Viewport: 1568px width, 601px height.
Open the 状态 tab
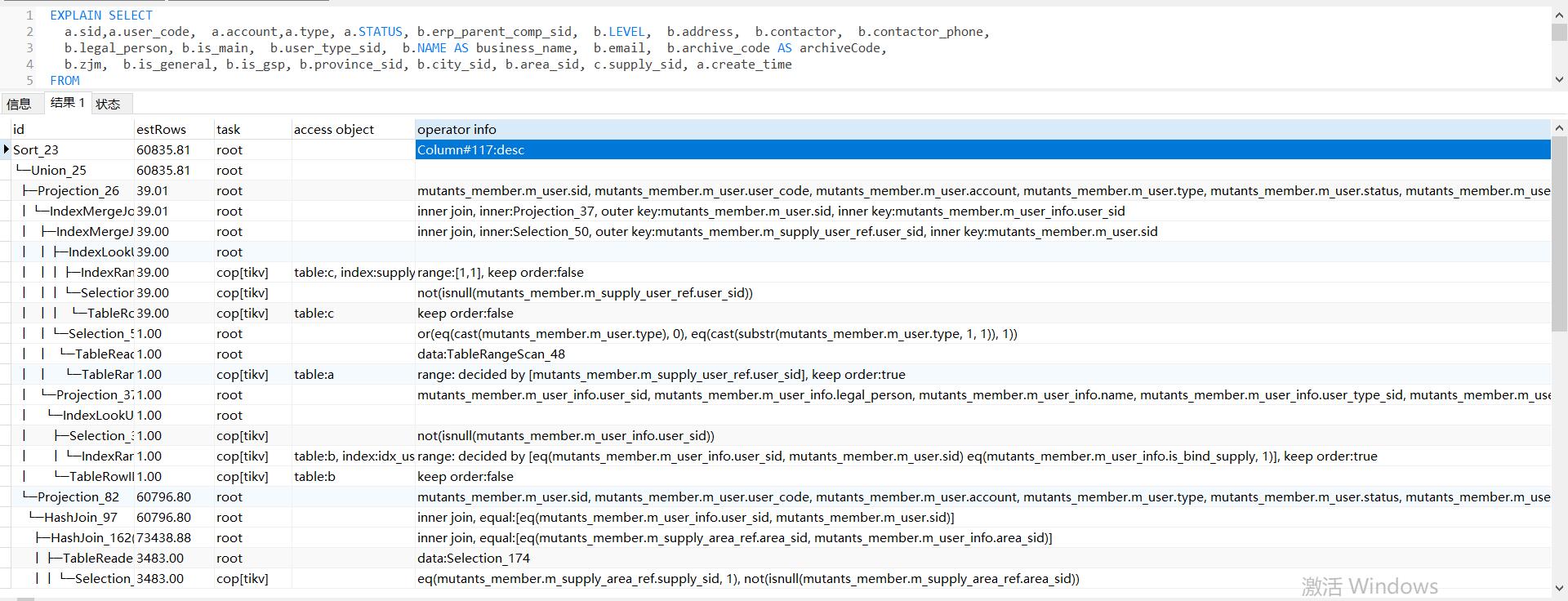(x=108, y=104)
